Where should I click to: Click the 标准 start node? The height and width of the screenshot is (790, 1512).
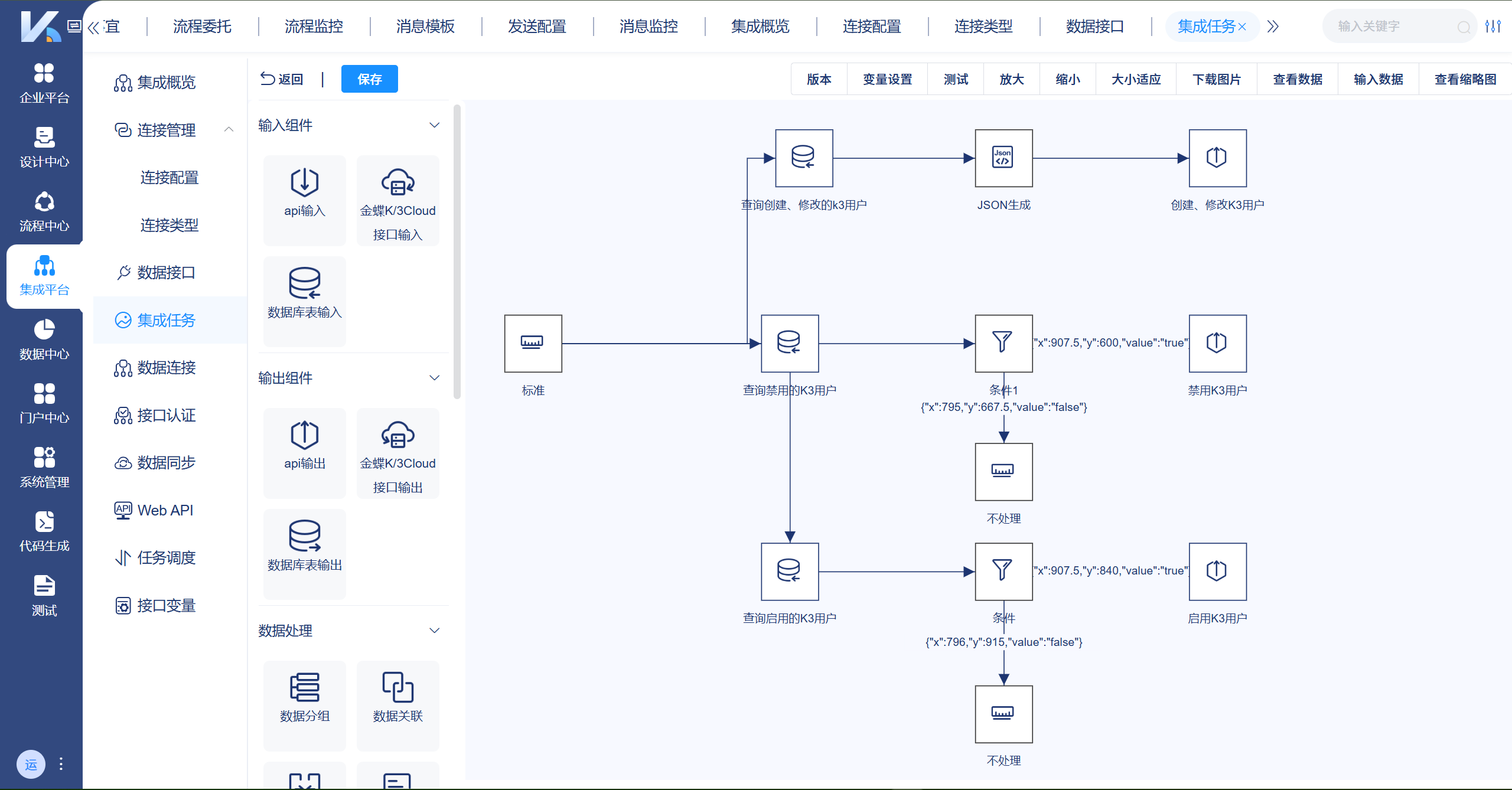[x=533, y=343]
